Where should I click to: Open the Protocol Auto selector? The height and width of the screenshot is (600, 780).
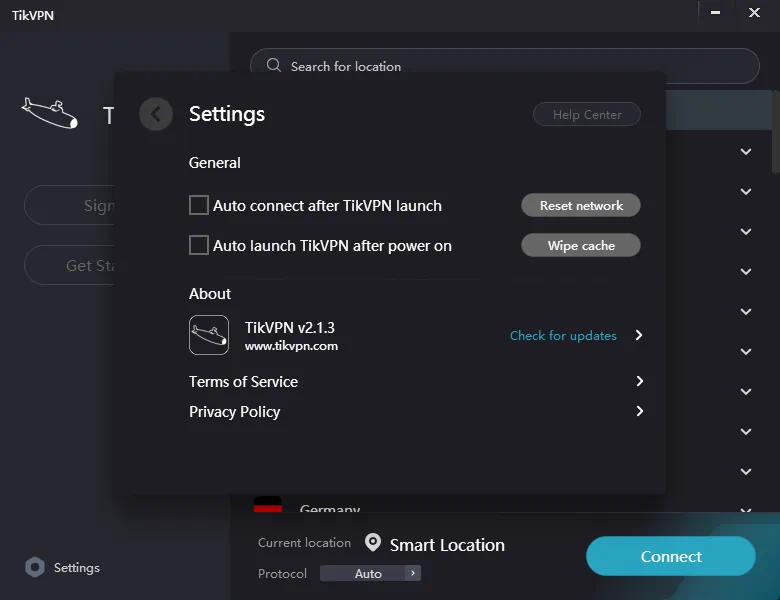pos(370,573)
